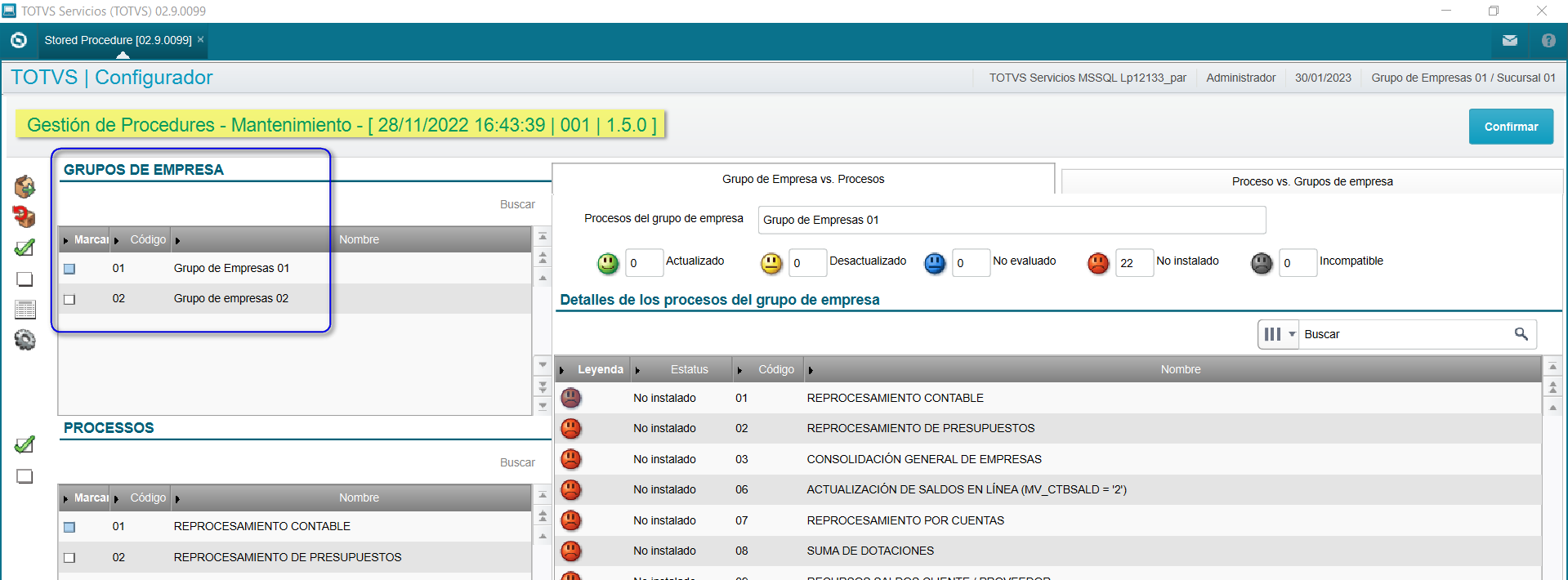
Task: Click the blue No evaluado face icon
Action: [x=935, y=263]
